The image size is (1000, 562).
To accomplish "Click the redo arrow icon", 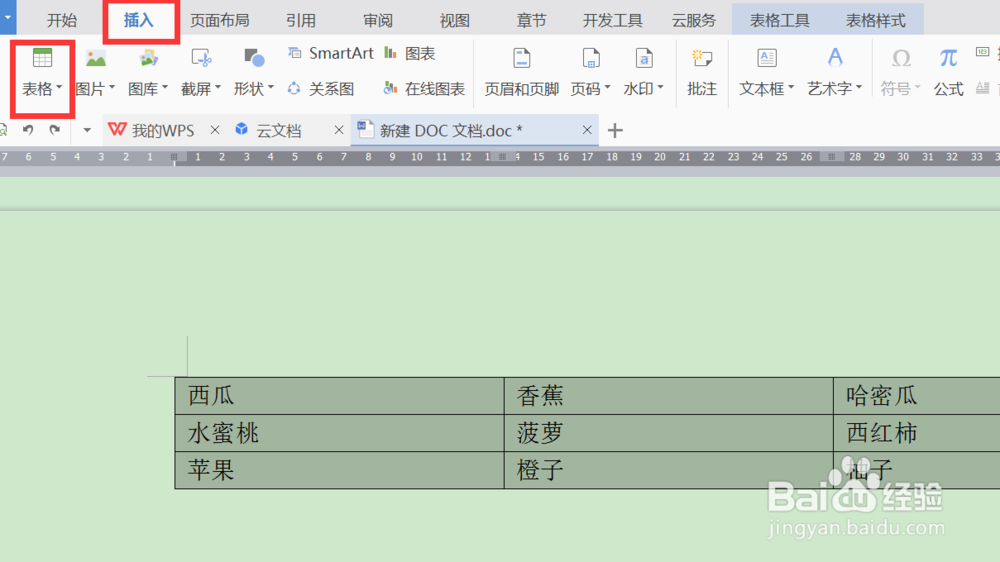I will [55, 130].
